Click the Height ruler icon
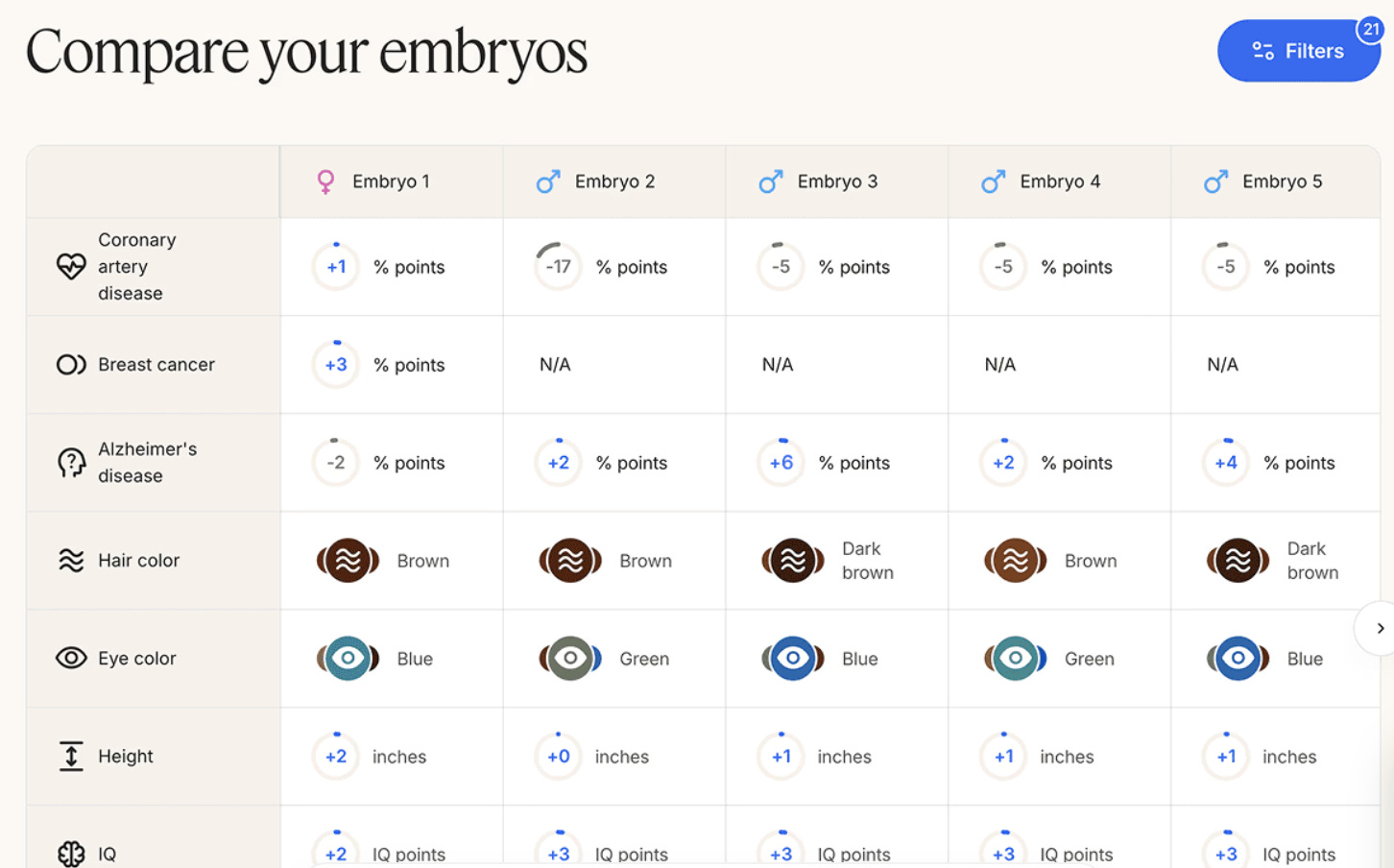The width and height of the screenshot is (1394, 868). [71, 756]
